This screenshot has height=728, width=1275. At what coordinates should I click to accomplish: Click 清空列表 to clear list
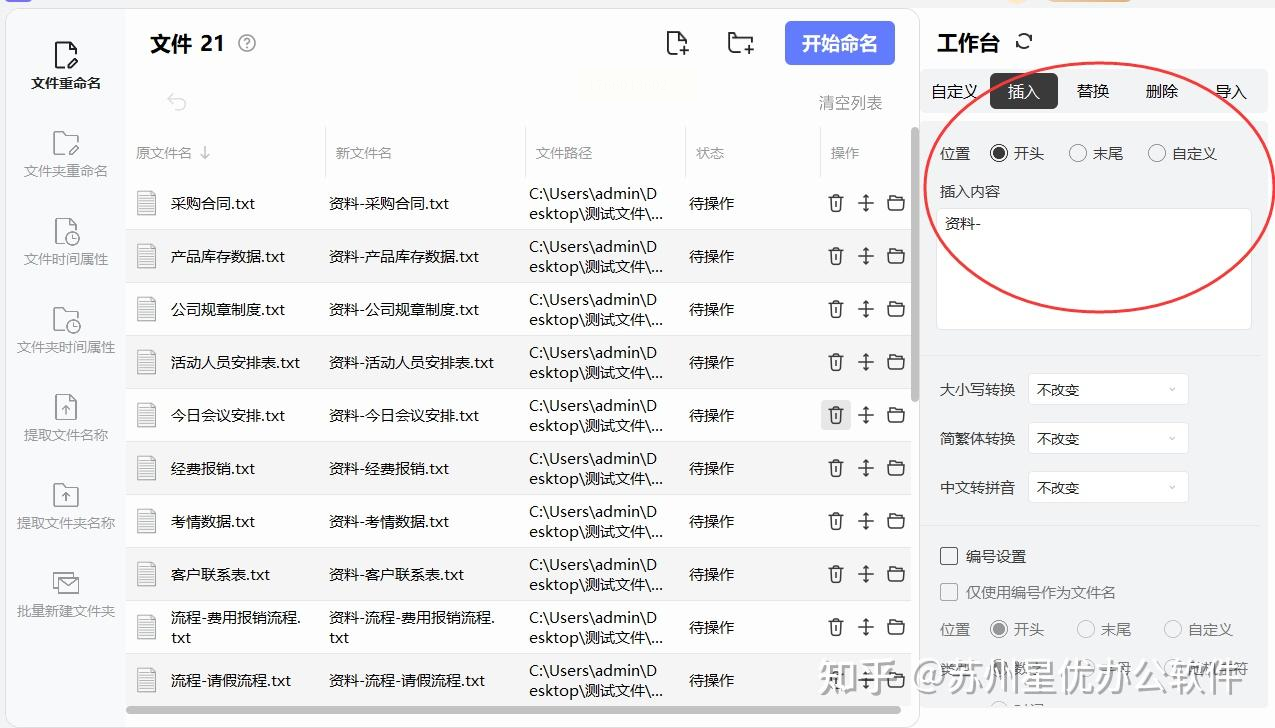[x=851, y=103]
